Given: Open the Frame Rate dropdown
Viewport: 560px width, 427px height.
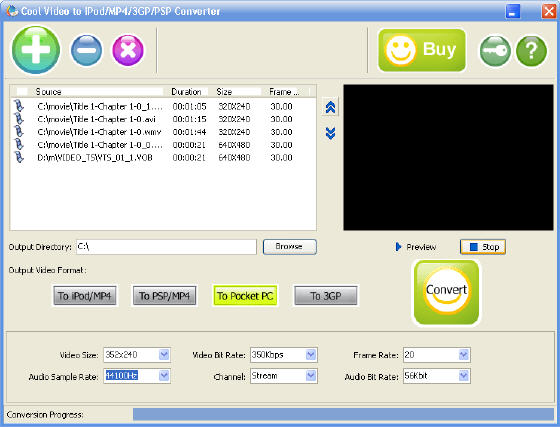Looking at the screenshot, I should coord(464,355).
